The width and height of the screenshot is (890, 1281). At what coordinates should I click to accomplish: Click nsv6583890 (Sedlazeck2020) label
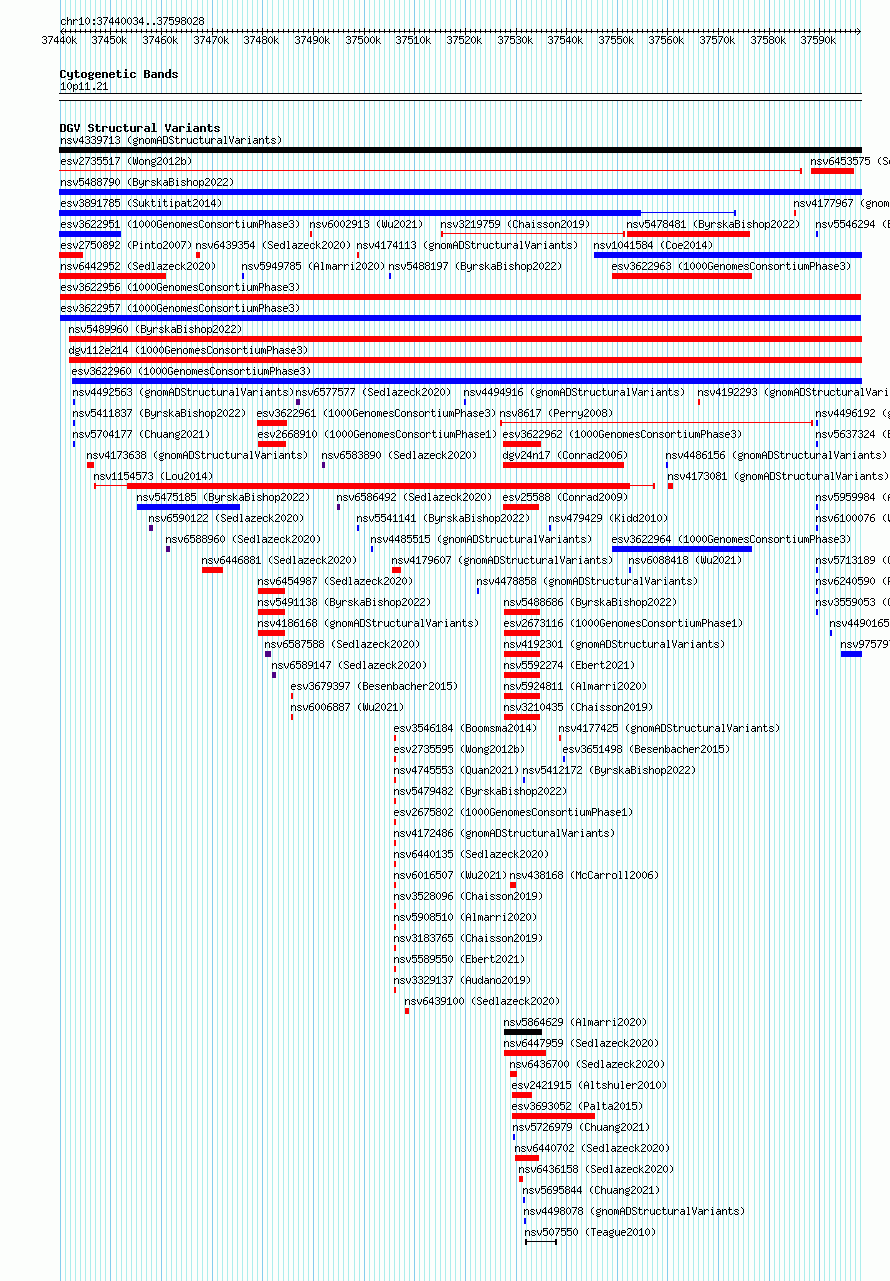(399, 455)
